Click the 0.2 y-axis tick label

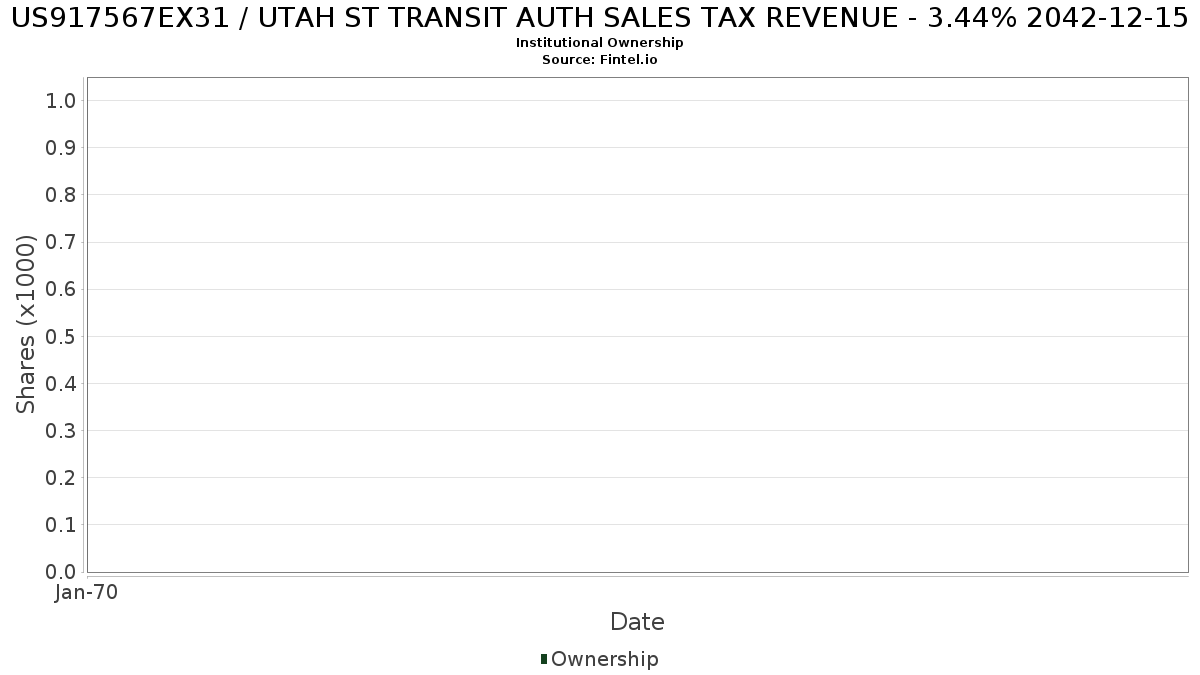tap(61, 478)
